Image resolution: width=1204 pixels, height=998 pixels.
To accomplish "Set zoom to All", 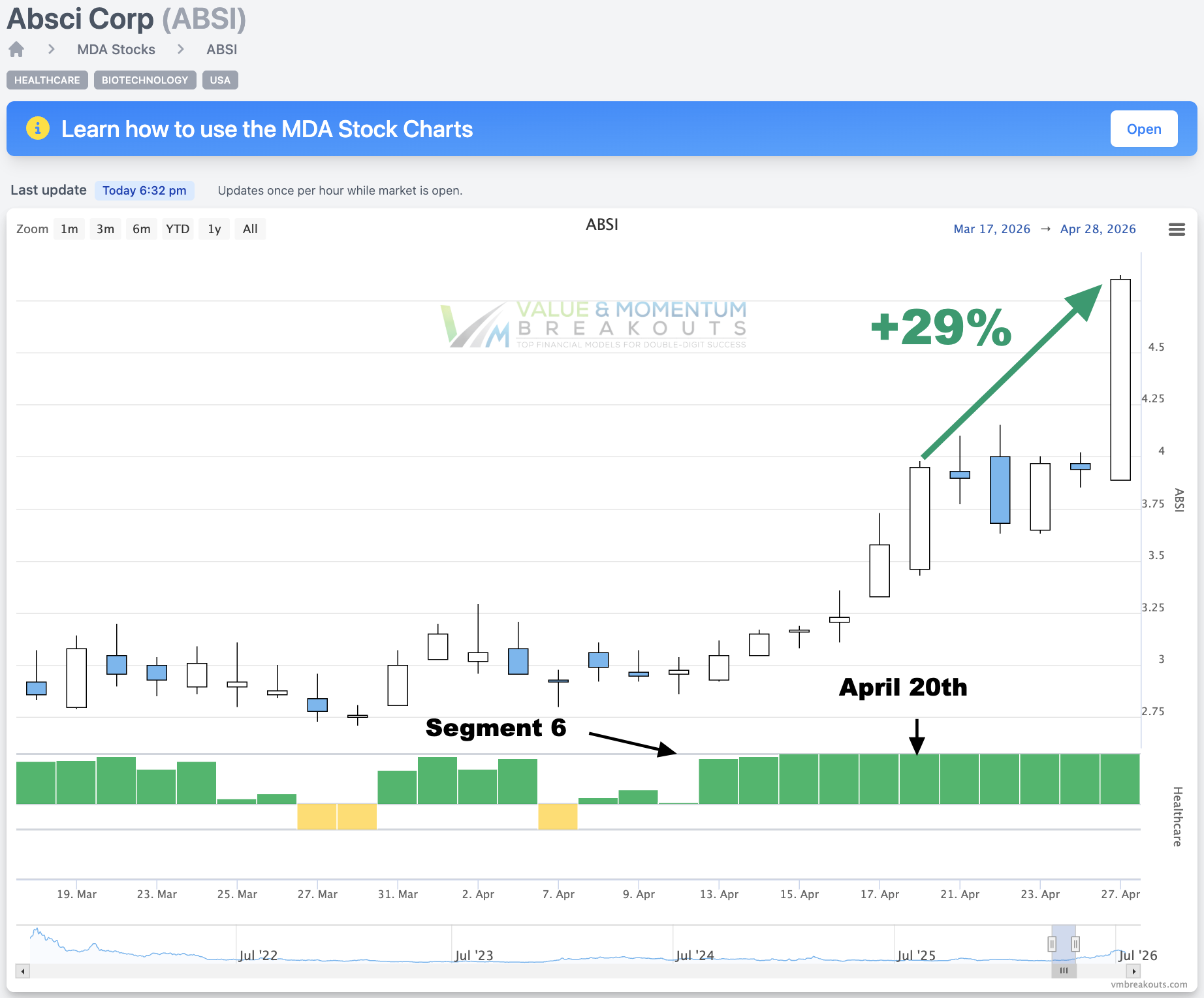I will point(250,229).
